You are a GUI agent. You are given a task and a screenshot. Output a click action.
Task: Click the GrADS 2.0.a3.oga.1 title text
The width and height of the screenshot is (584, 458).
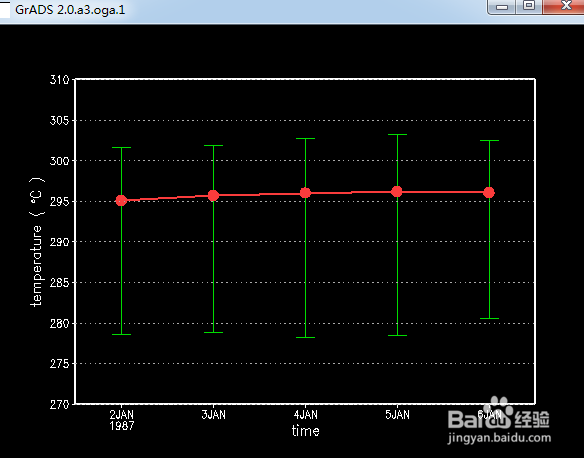click(70, 10)
